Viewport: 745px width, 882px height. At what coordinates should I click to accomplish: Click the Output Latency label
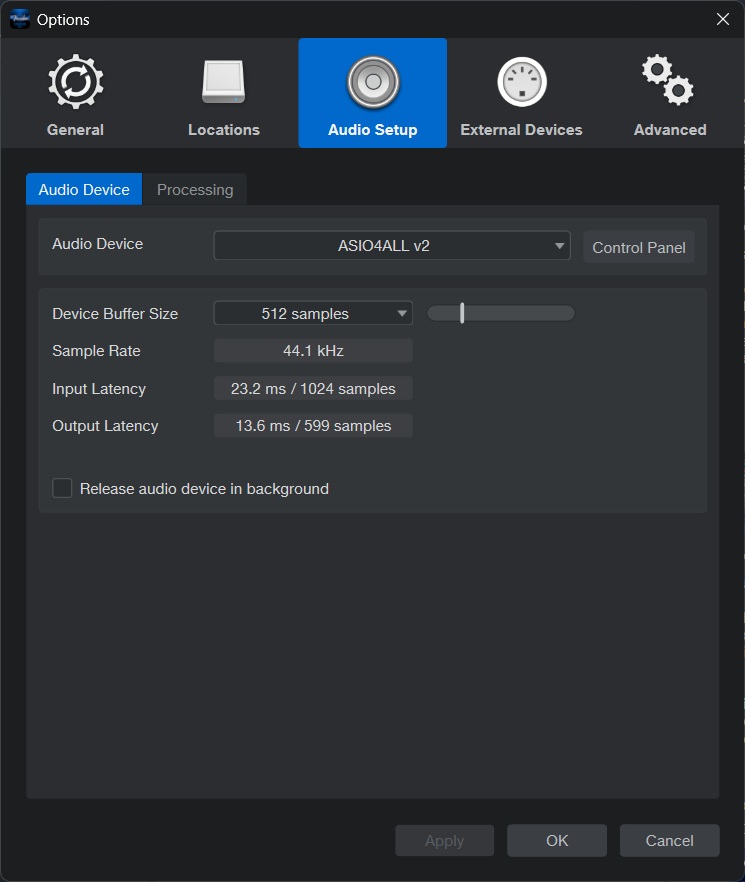tap(105, 426)
